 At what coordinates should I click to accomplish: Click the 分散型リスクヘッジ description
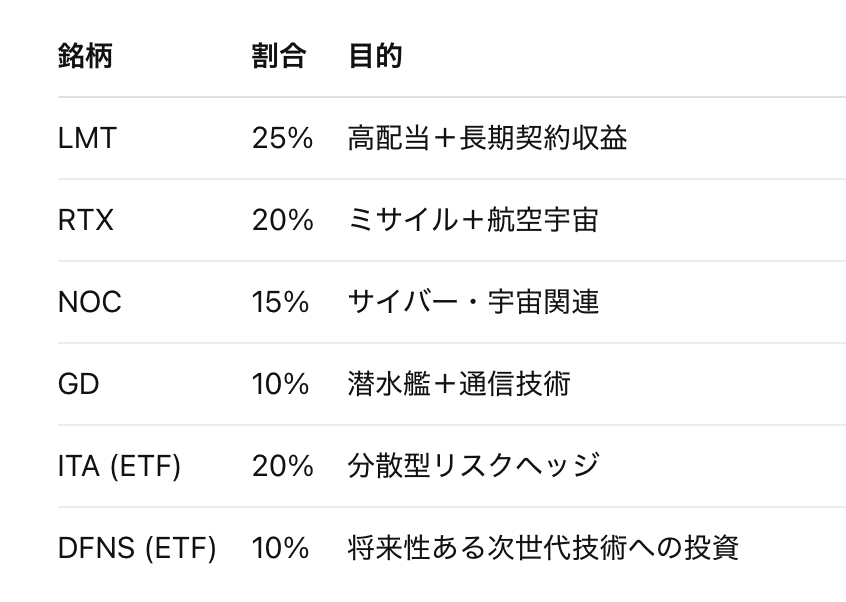pyautogui.click(x=473, y=466)
